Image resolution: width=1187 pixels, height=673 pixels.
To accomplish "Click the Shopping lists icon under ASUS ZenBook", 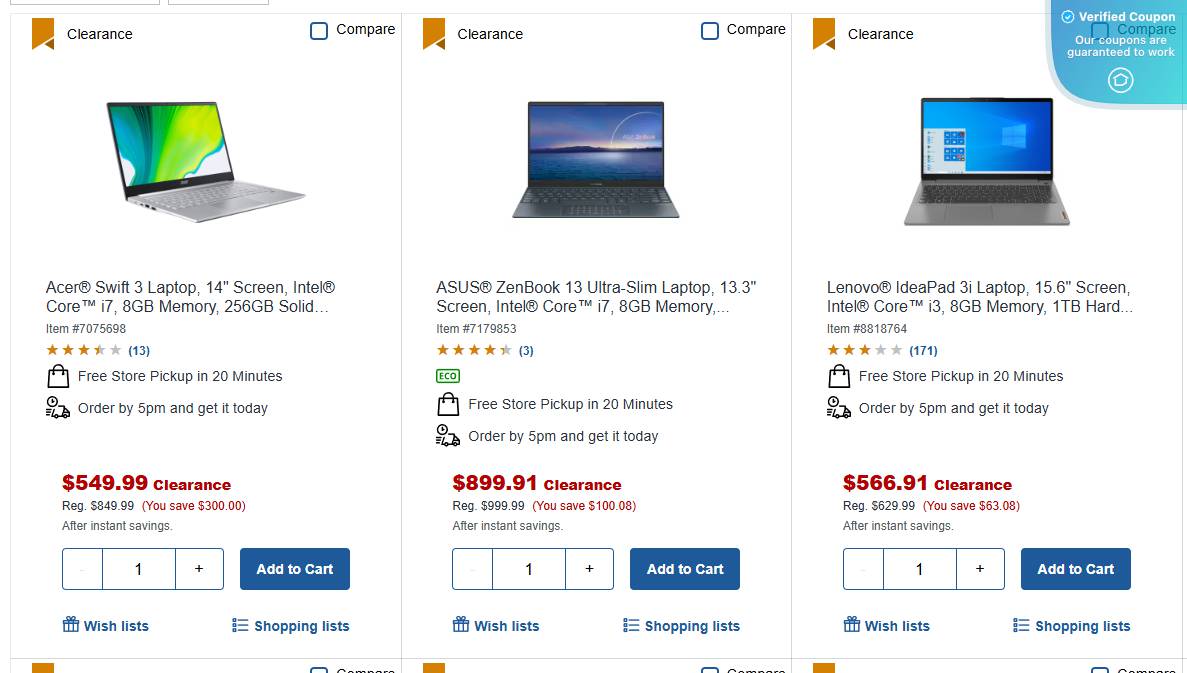I will [631, 625].
